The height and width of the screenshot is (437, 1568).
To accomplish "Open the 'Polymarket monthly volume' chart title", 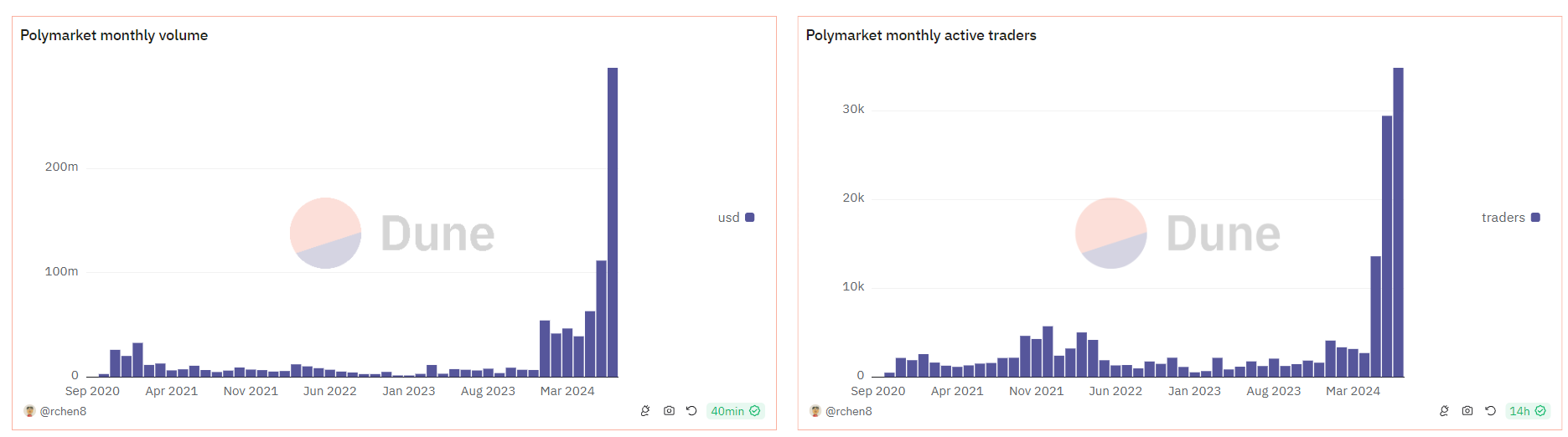I will (x=114, y=35).
